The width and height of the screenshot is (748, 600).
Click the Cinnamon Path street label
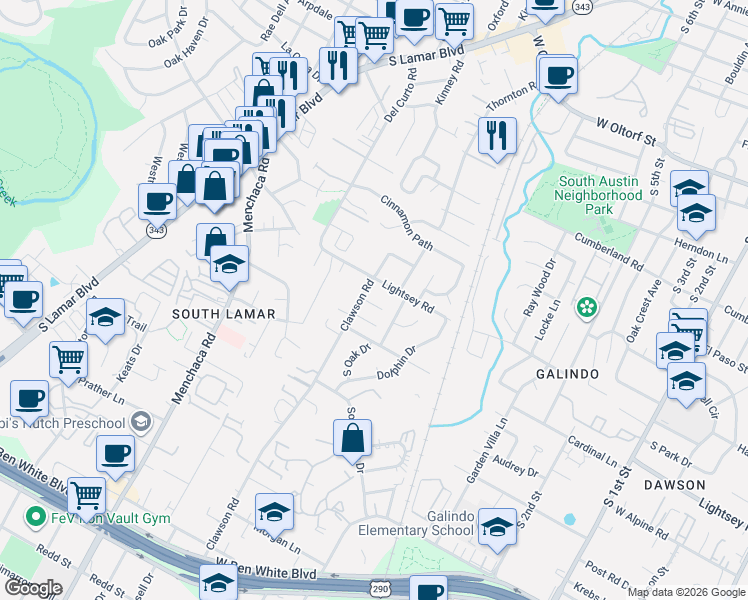tap(406, 223)
